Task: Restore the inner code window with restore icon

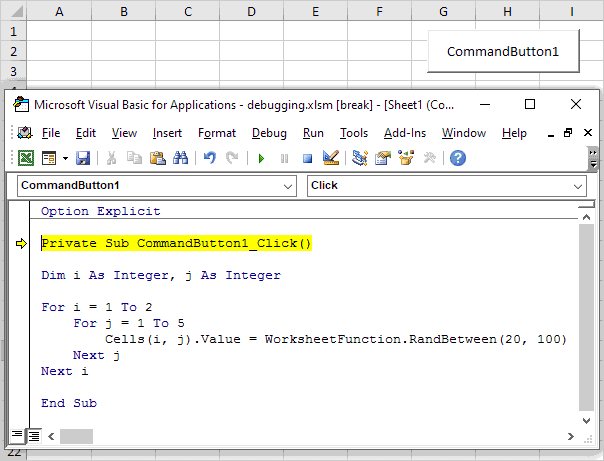Action: 568,133
